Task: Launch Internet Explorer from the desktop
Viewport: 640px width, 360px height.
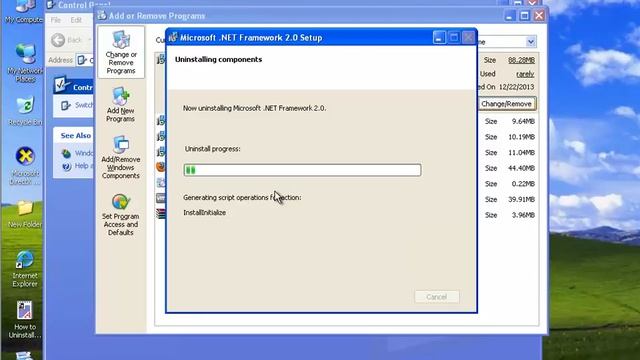Action: point(25,269)
